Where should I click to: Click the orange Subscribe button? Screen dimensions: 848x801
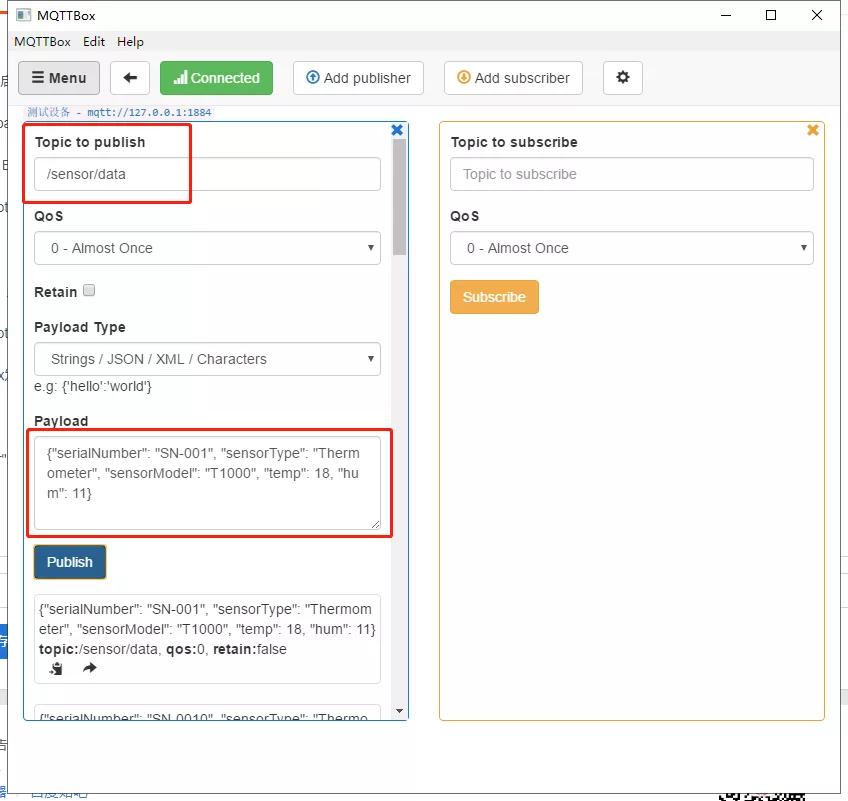click(x=494, y=297)
